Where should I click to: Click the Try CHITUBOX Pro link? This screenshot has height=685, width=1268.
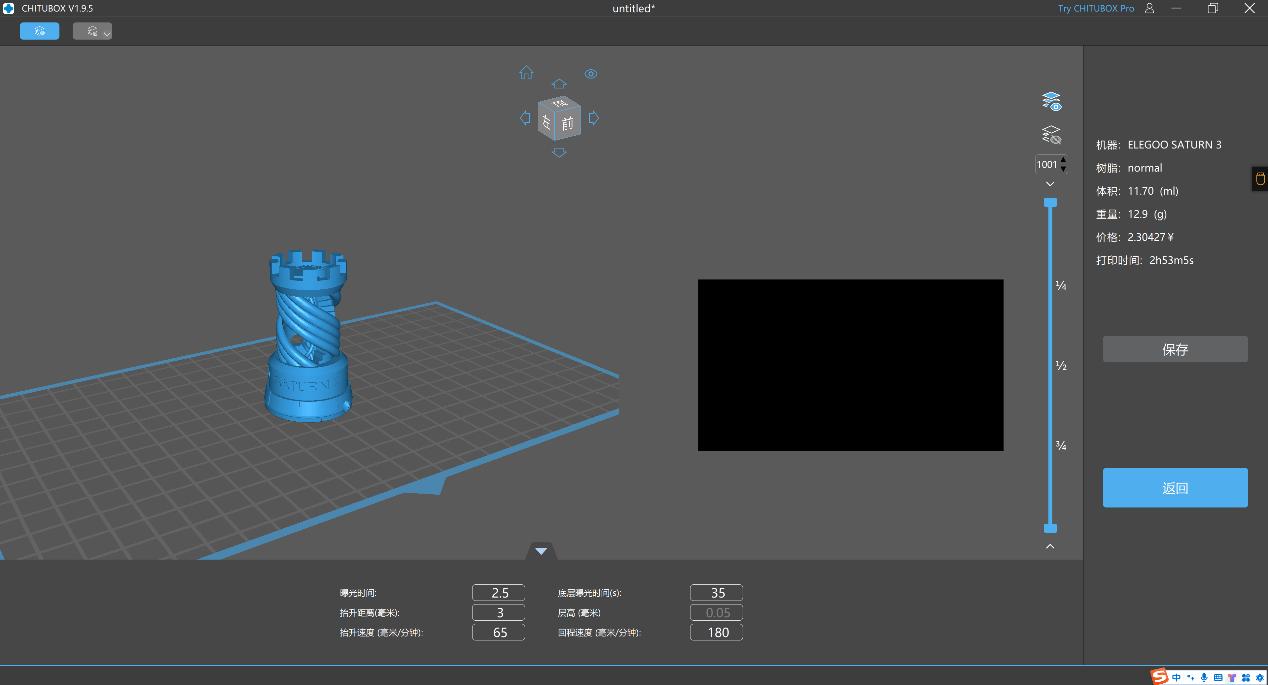(1096, 8)
